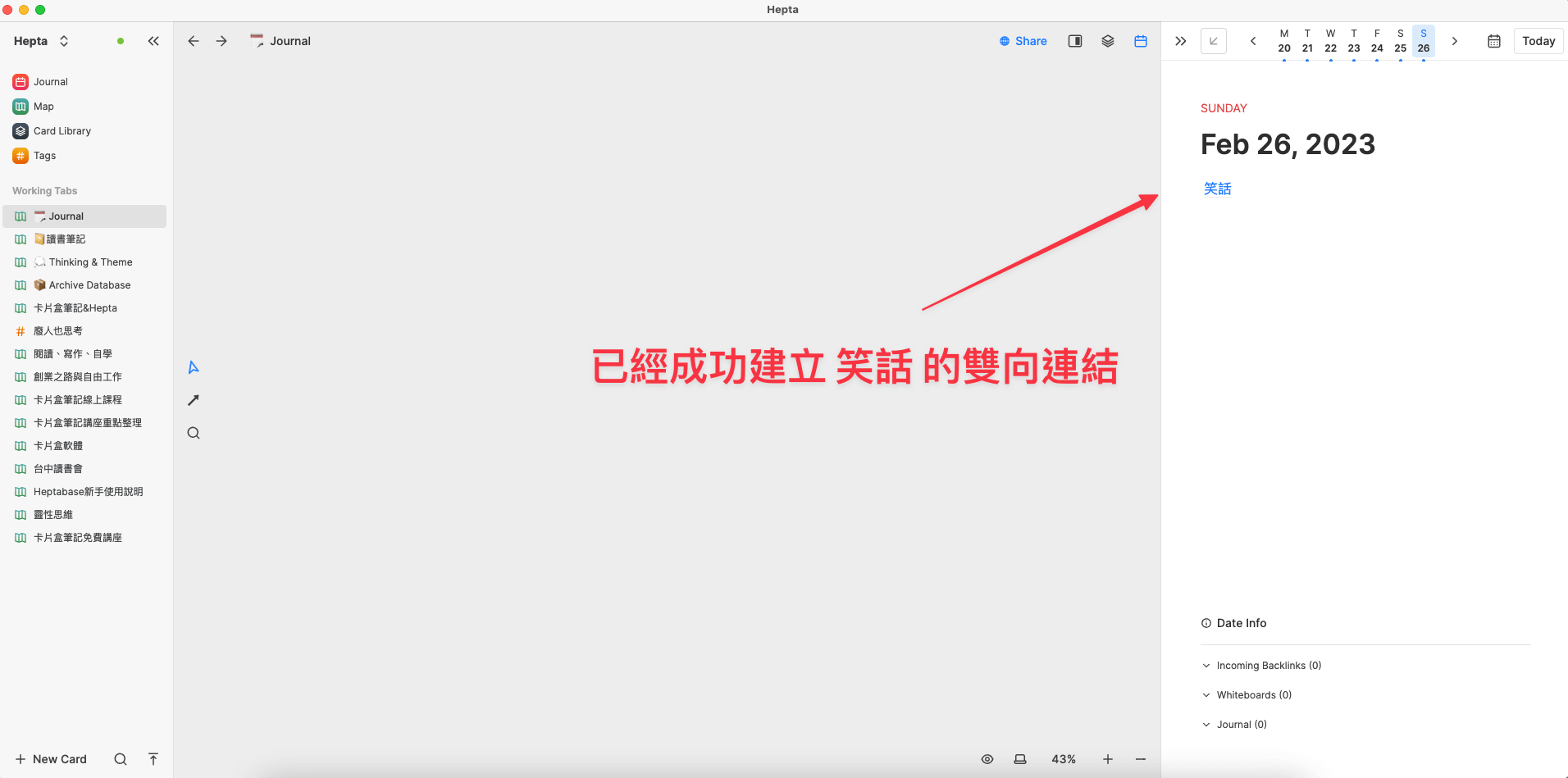
Task: Toggle the eye visibility icon in bottom bar
Action: coord(987,759)
